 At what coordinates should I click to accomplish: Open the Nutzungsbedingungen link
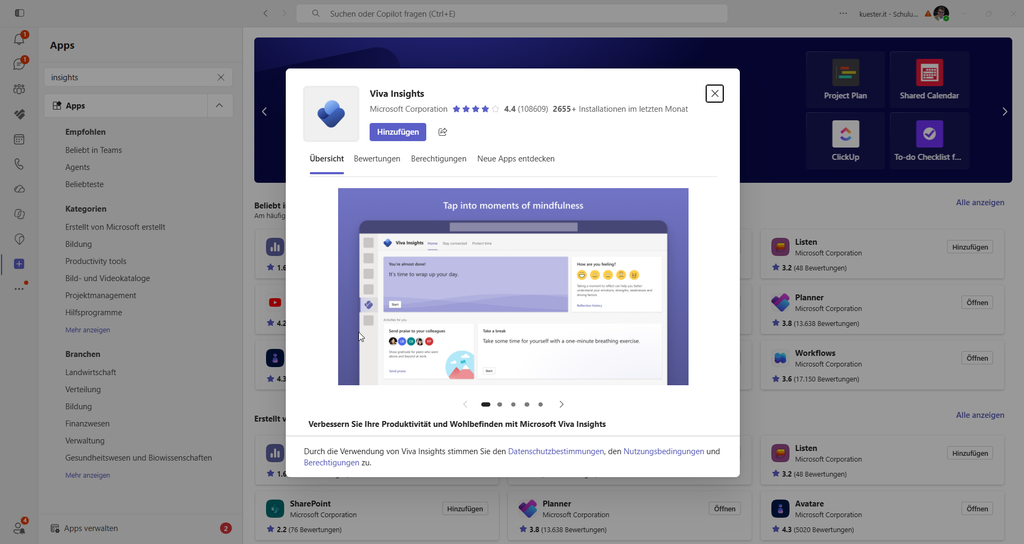[664, 451]
